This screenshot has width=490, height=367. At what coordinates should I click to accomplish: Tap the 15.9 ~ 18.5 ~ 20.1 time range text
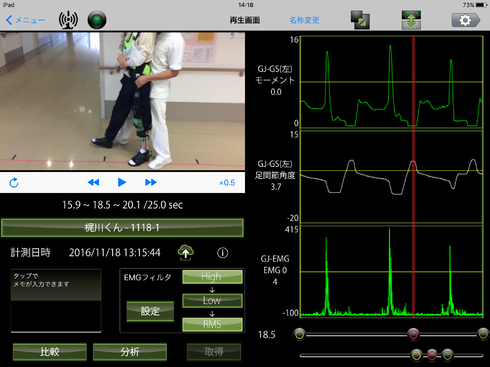tap(122, 205)
